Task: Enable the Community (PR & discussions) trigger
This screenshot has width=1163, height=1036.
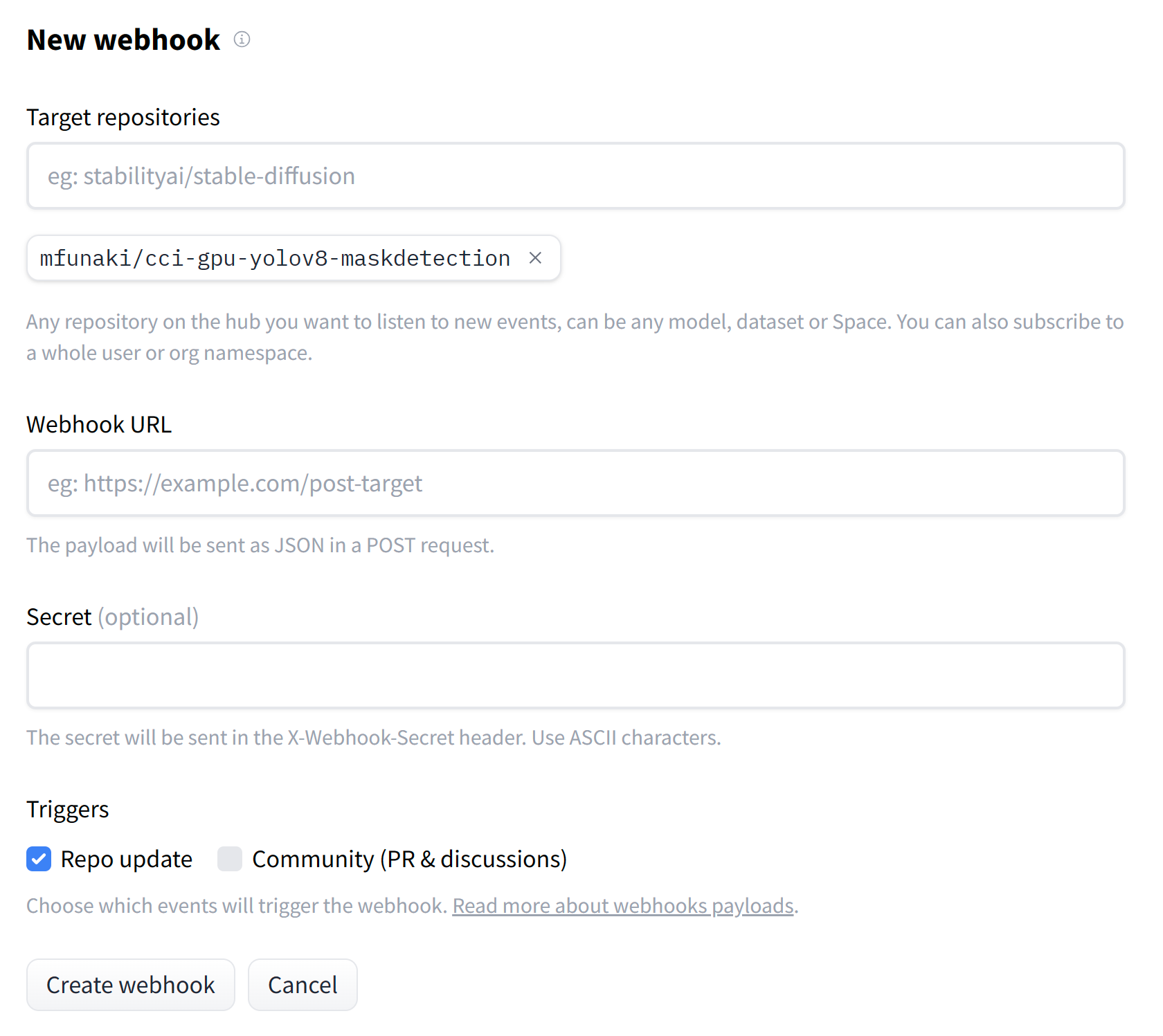Action: point(229,859)
